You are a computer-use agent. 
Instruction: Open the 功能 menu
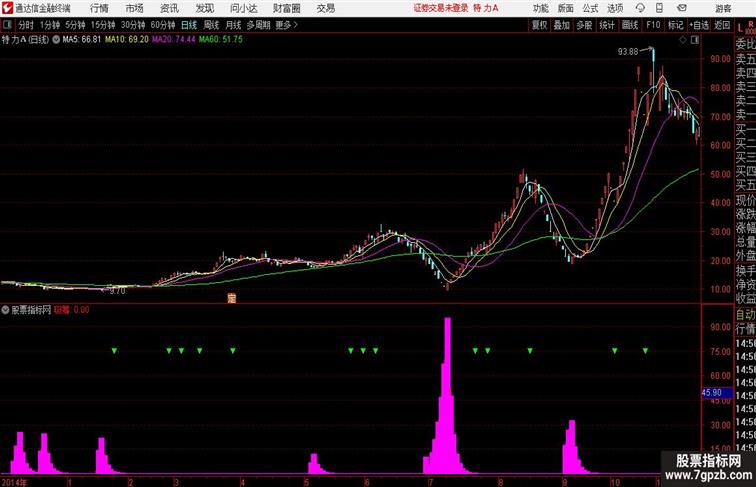(x=540, y=8)
